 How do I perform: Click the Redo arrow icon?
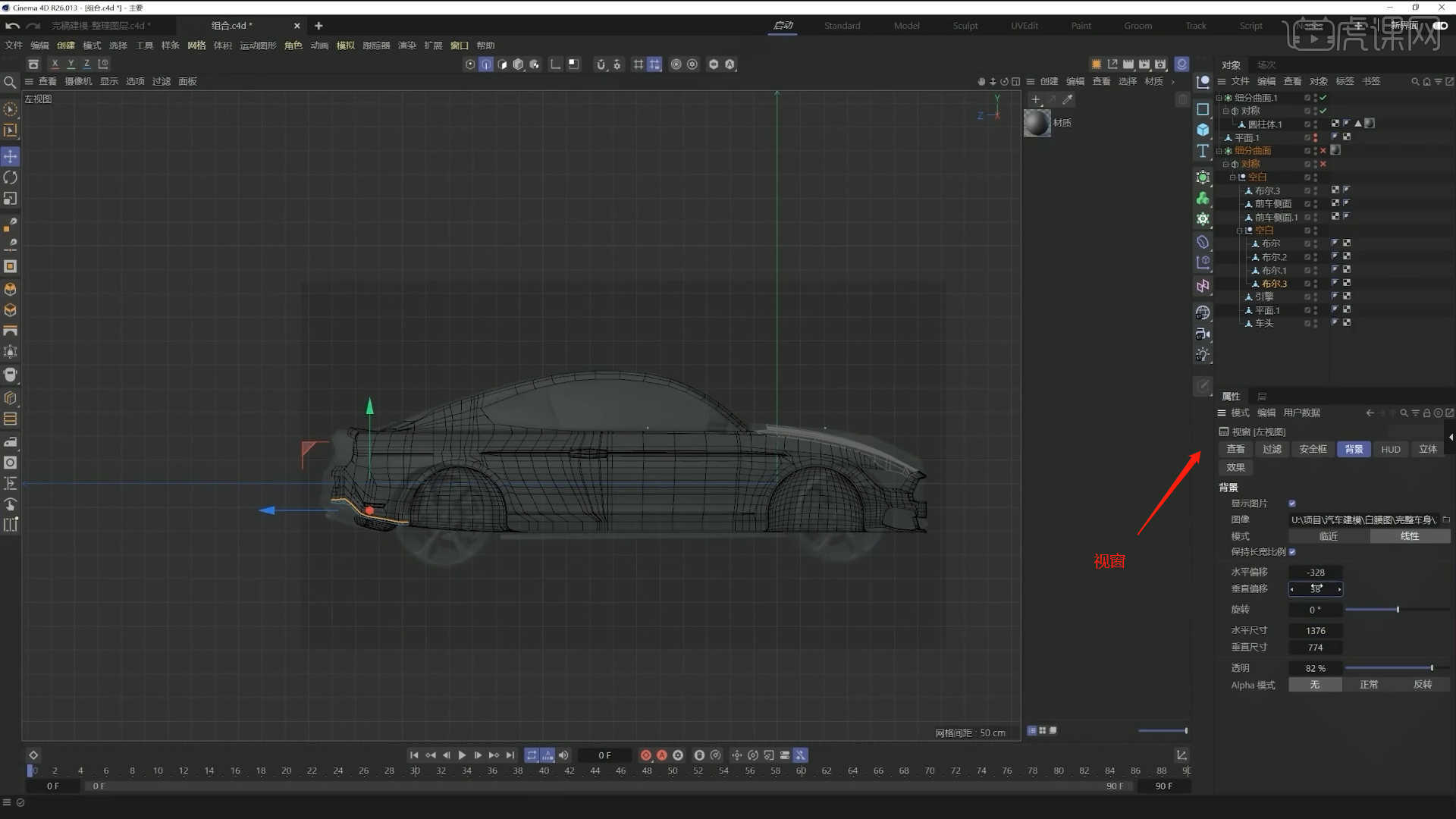point(33,25)
